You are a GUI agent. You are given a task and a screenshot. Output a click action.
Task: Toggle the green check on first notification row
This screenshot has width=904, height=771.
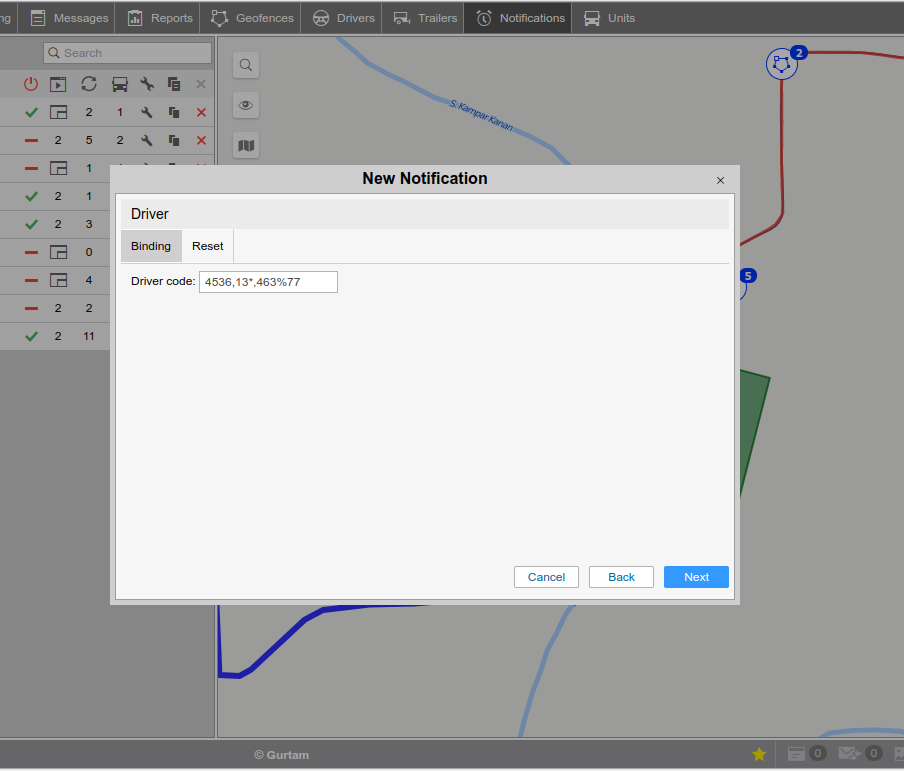pos(31,113)
